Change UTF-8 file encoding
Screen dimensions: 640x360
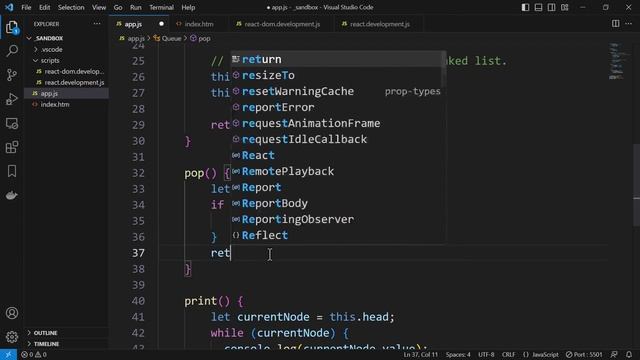[486, 355]
